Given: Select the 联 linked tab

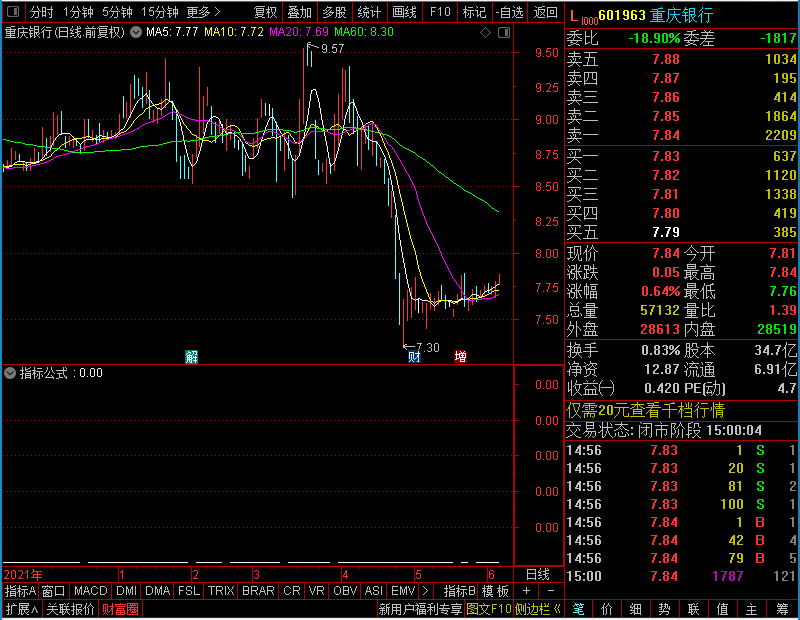Looking at the screenshot, I should click(693, 609).
